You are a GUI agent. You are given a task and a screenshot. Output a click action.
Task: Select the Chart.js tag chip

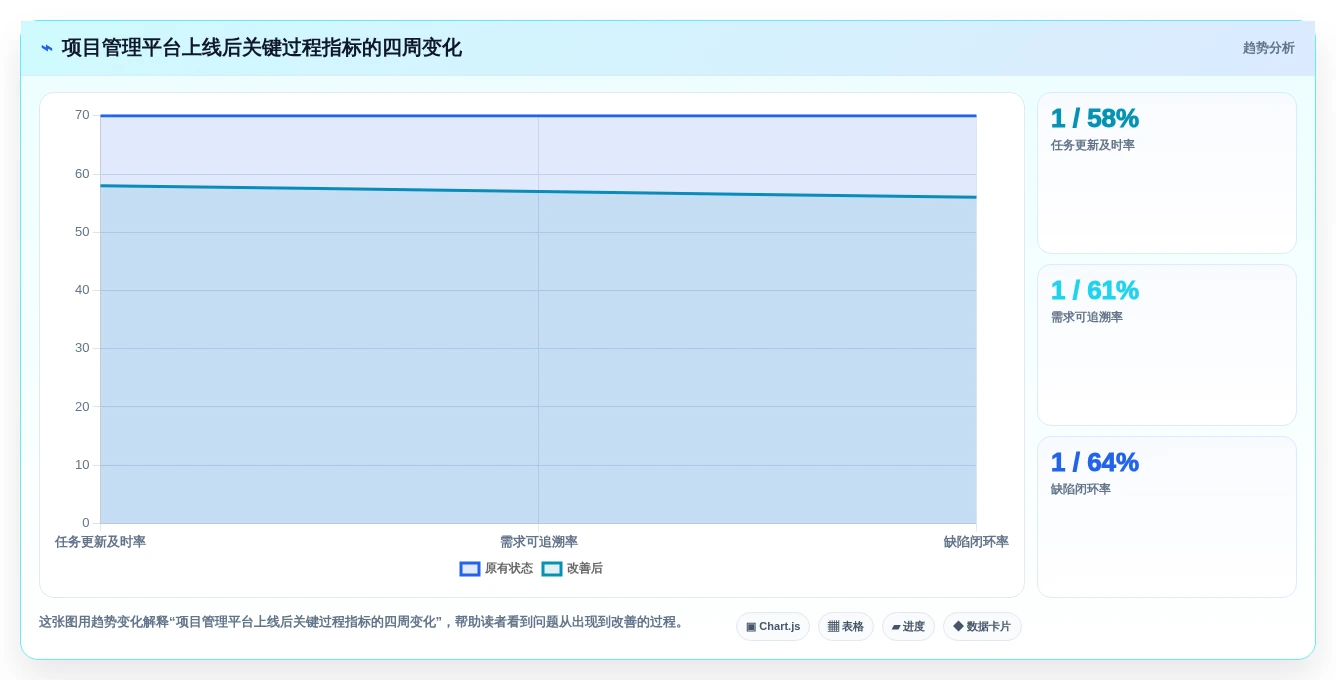pyautogui.click(x=773, y=627)
